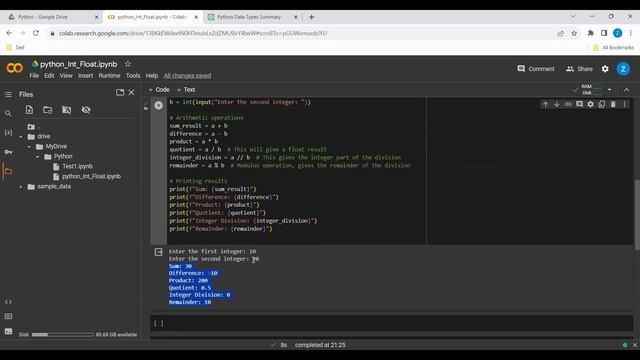Viewport: 640px width, 360px height.
Task: Switch to Python Data Types Summary tab
Action: 252,17
